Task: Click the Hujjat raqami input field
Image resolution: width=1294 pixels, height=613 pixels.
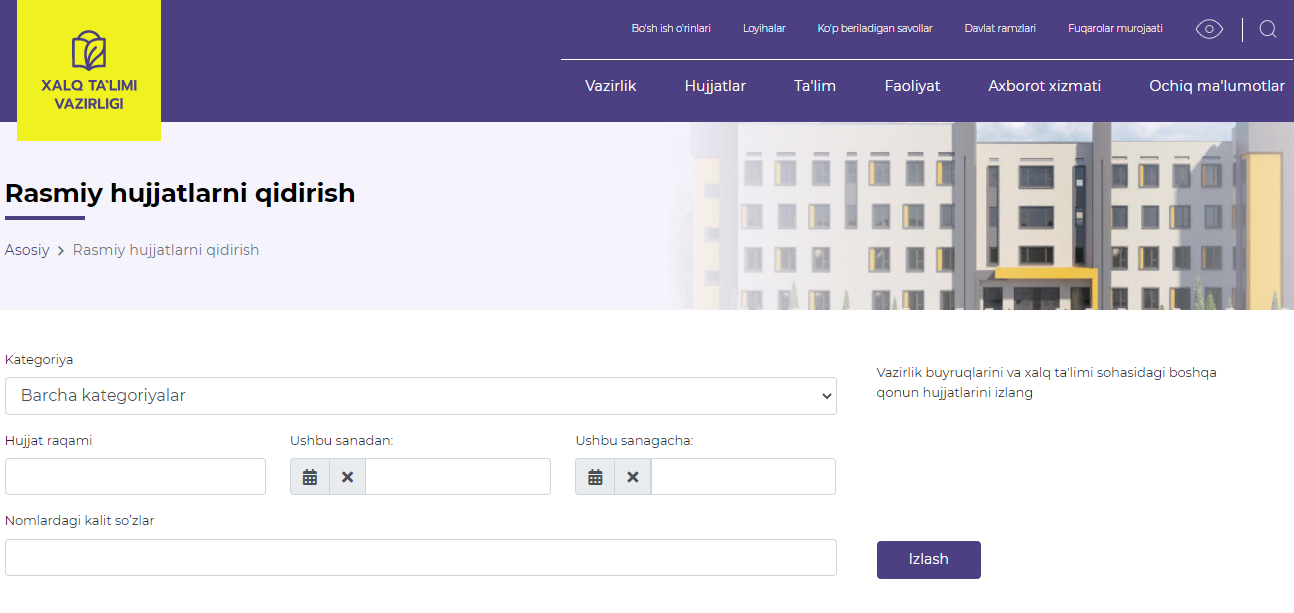Action: point(135,477)
